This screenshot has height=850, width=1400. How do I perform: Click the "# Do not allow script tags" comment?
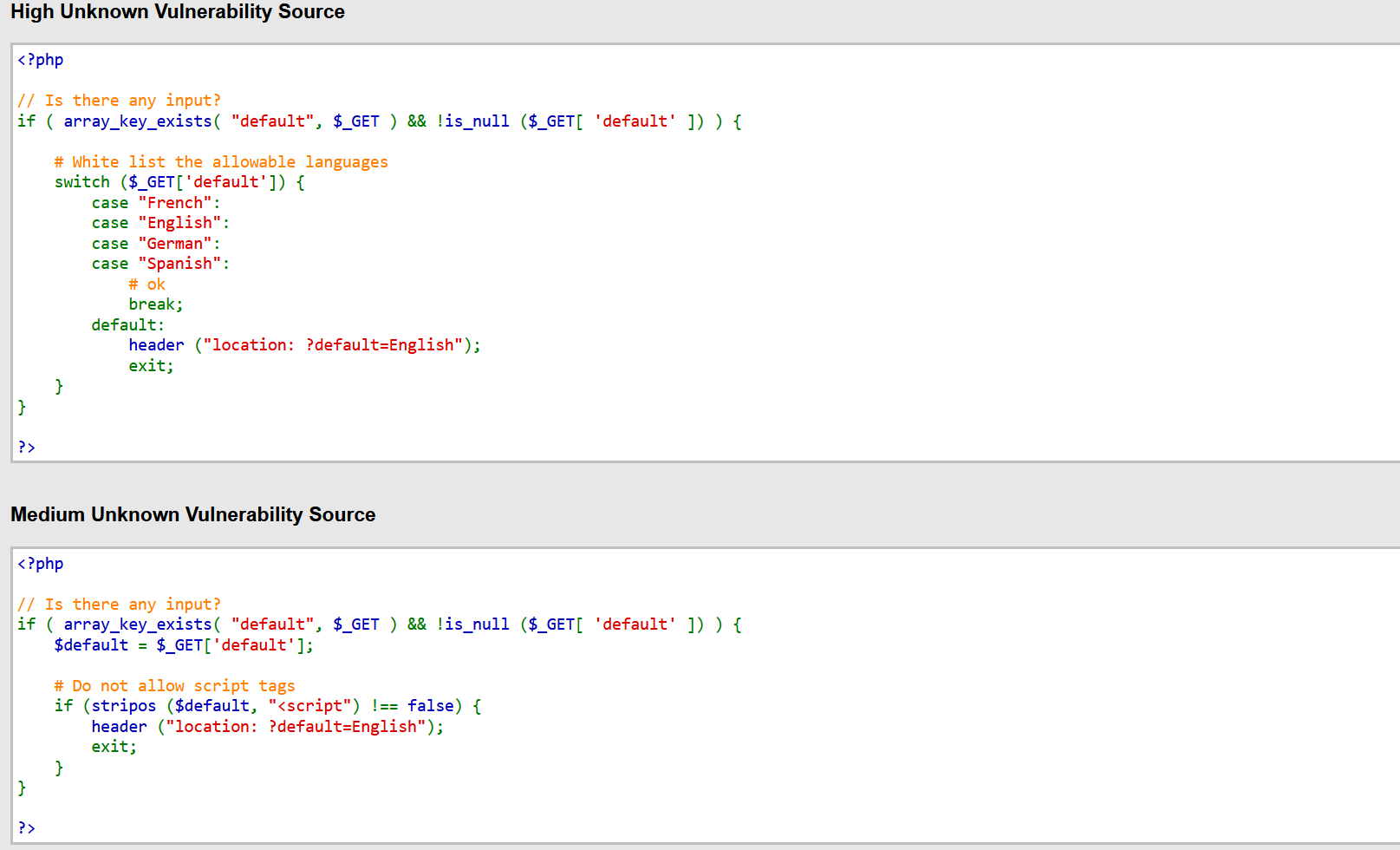[175, 686]
